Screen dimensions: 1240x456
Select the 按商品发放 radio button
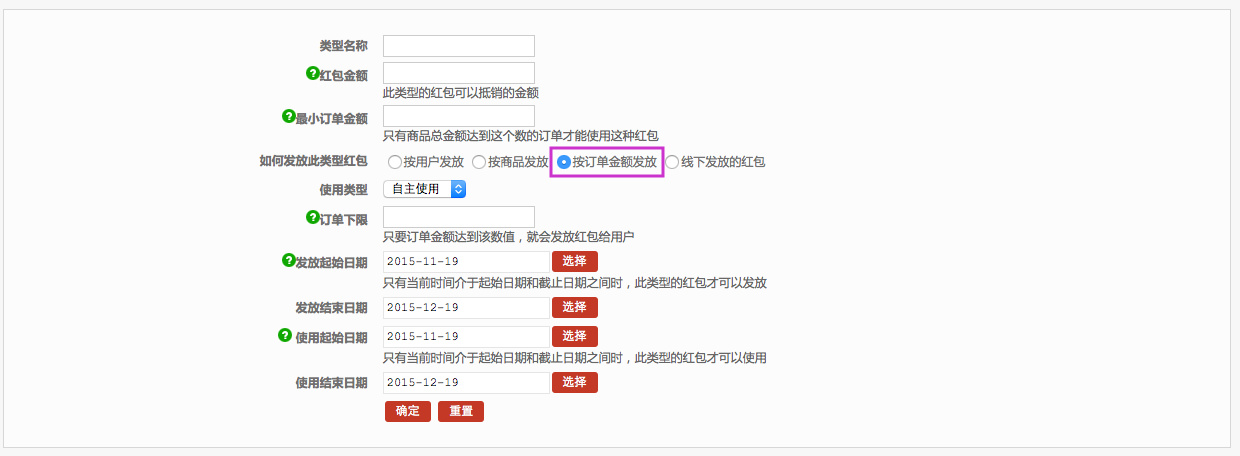479,162
